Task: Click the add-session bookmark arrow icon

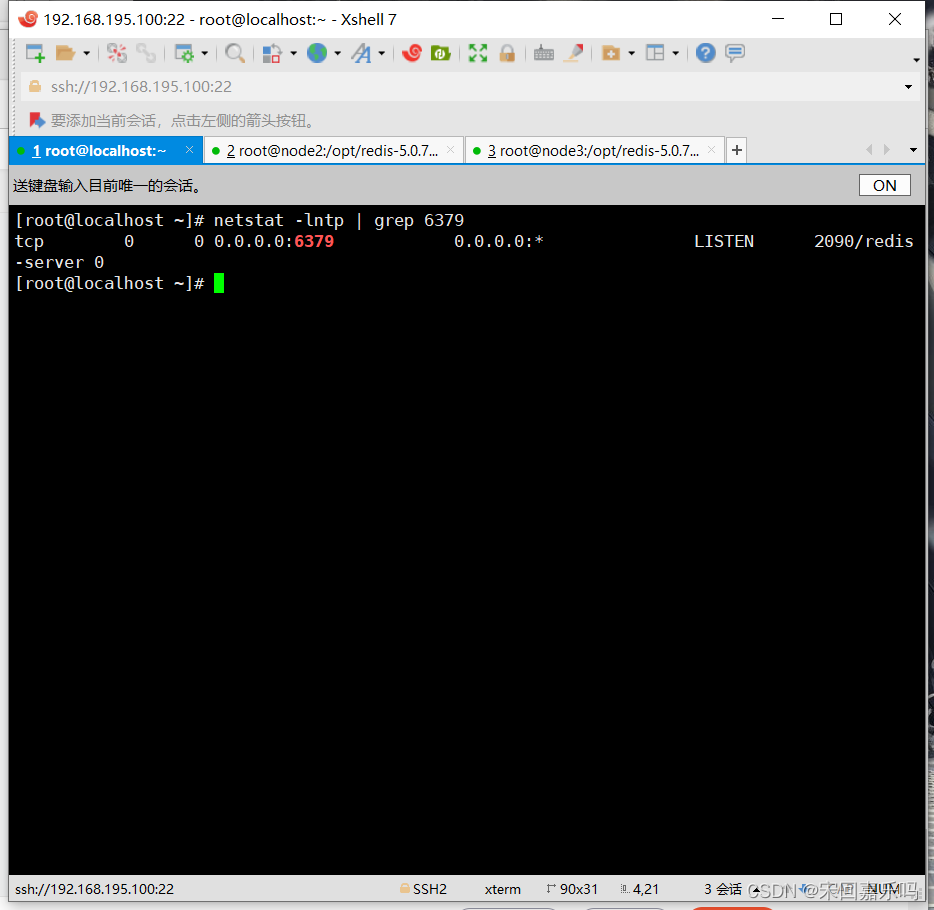Action: [x=37, y=120]
